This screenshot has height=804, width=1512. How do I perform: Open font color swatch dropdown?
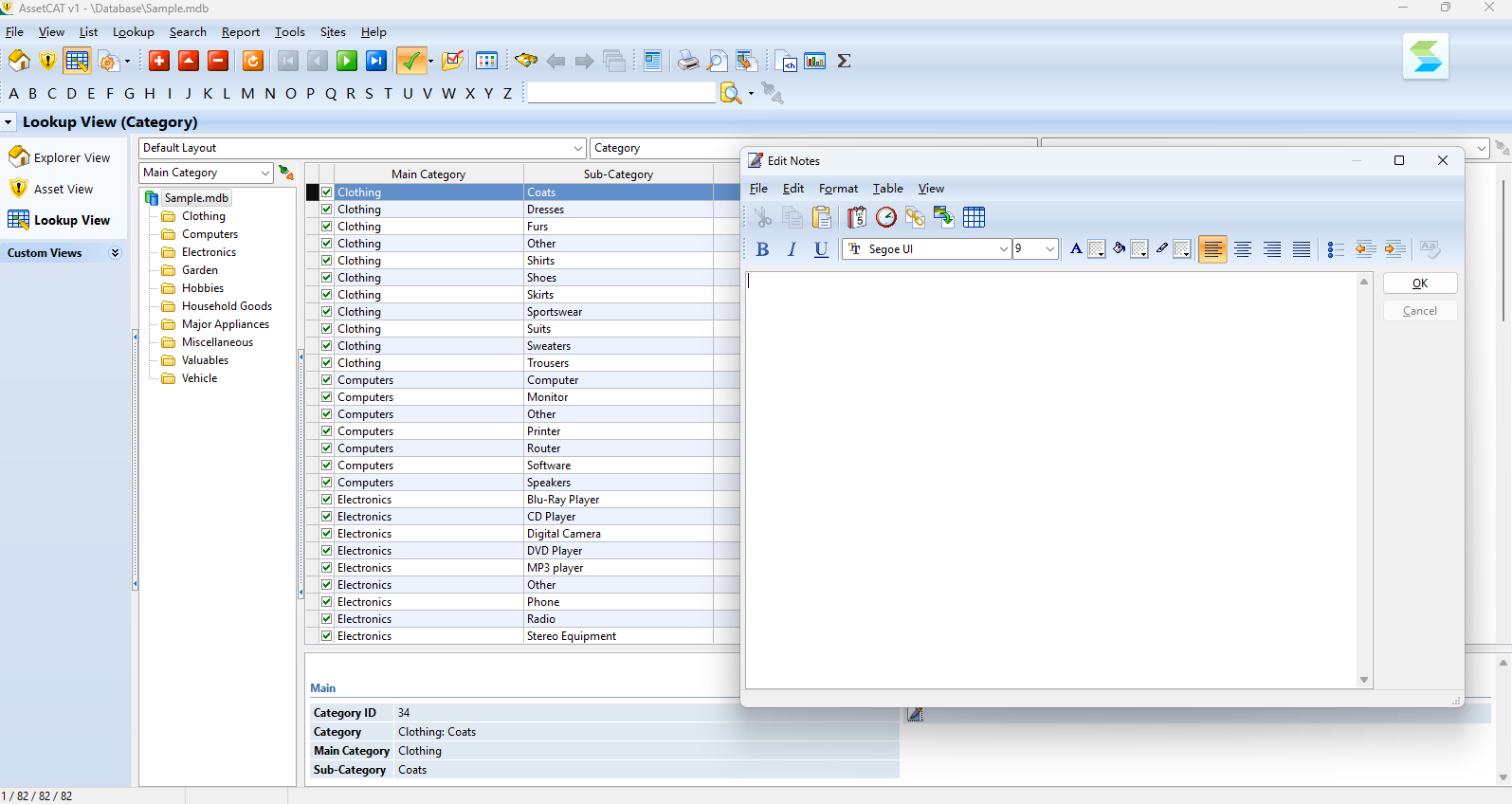[x=1096, y=249]
